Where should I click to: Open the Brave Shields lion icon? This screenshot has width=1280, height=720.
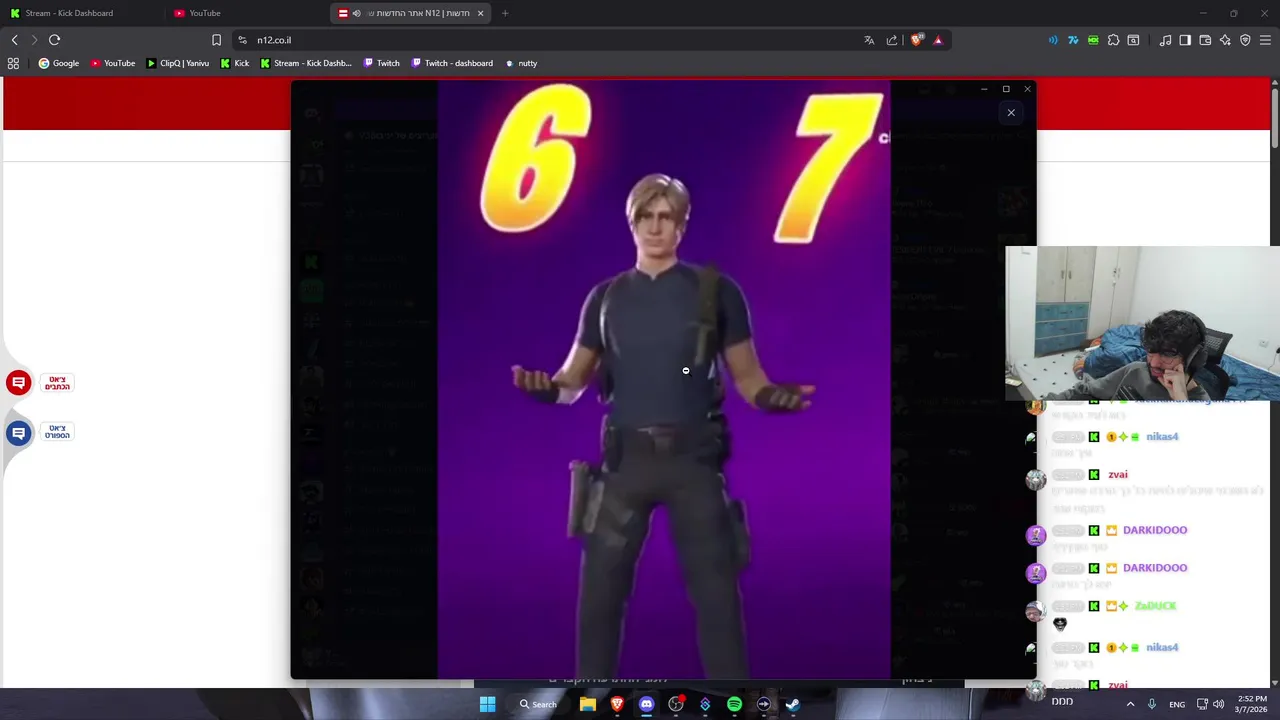pos(916,40)
